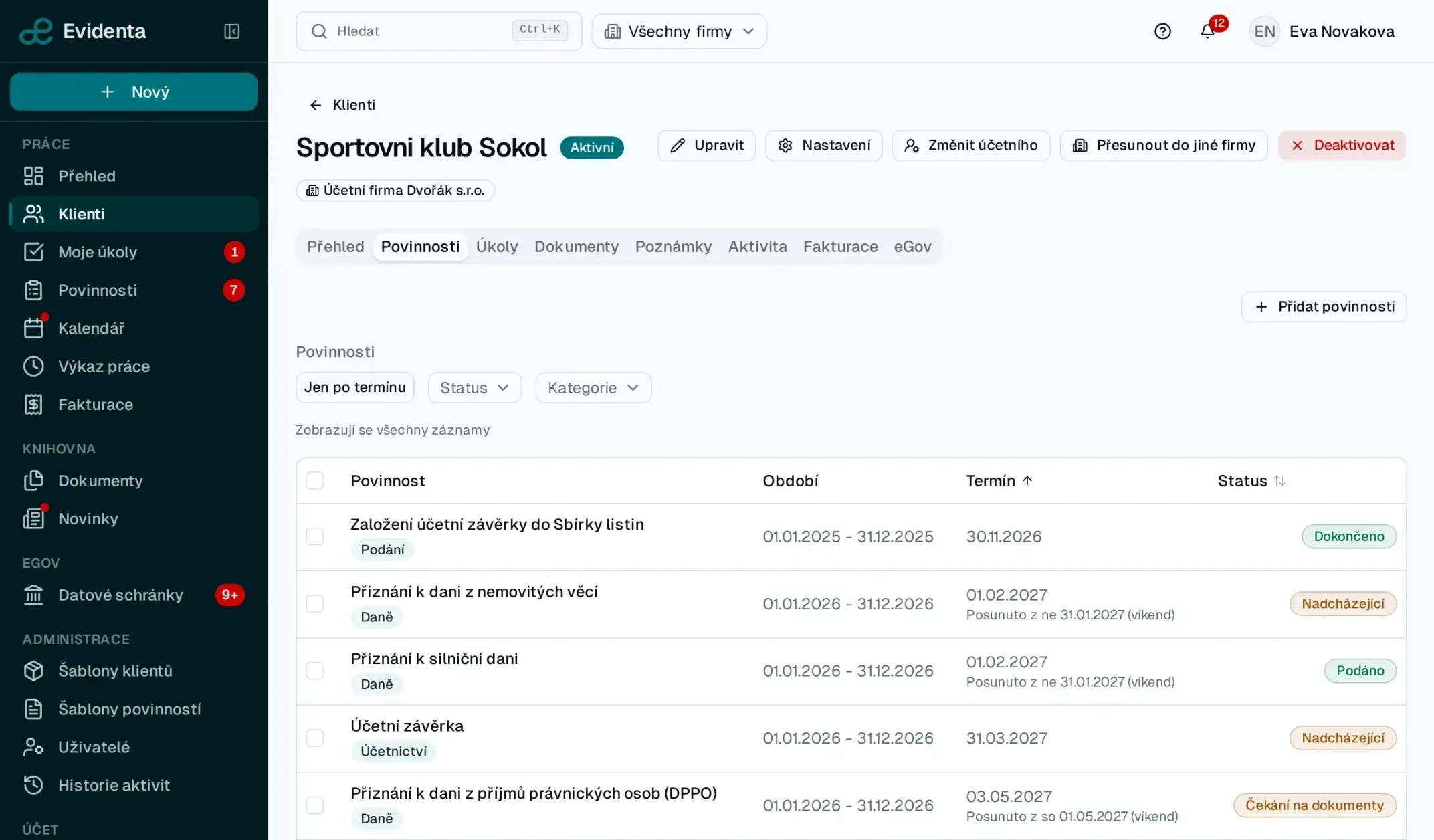Open the Eva Novakova user menu
The width and height of the screenshot is (1434, 840).
tap(1322, 31)
